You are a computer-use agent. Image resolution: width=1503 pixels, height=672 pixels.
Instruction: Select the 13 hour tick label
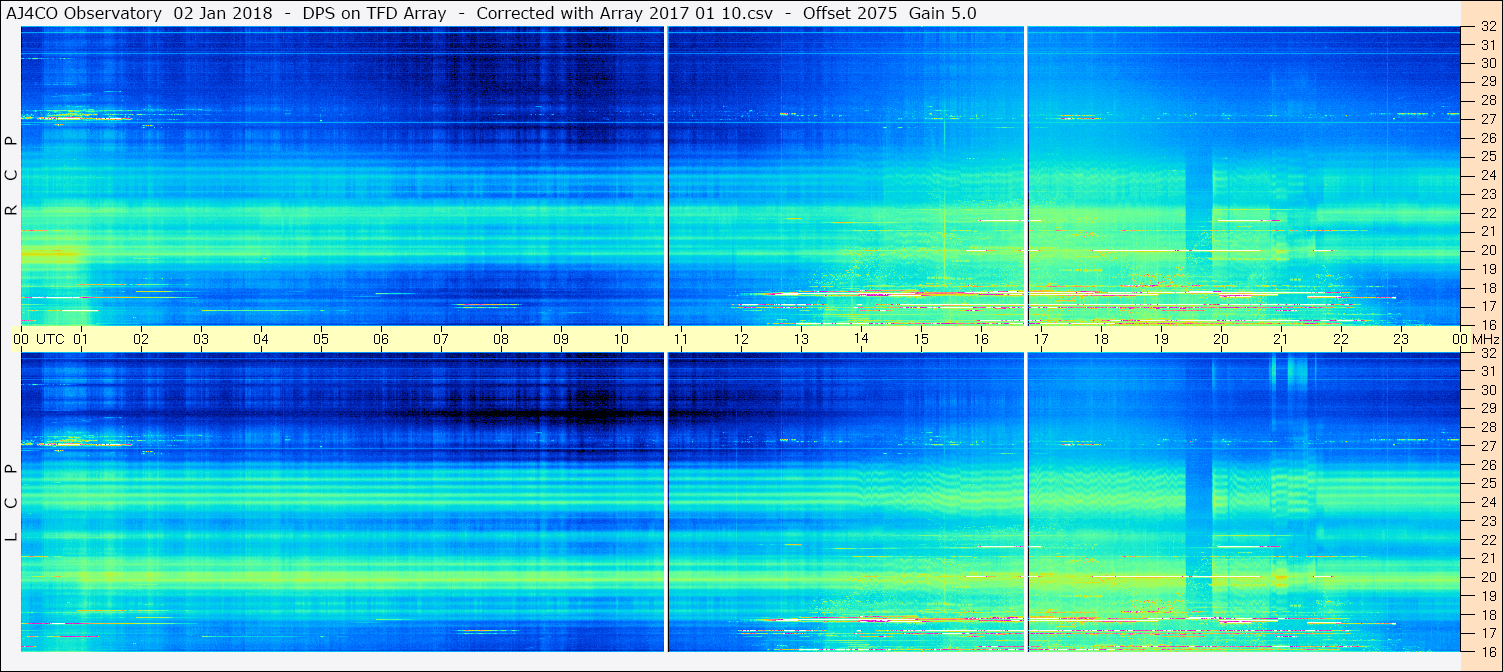pos(801,339)
